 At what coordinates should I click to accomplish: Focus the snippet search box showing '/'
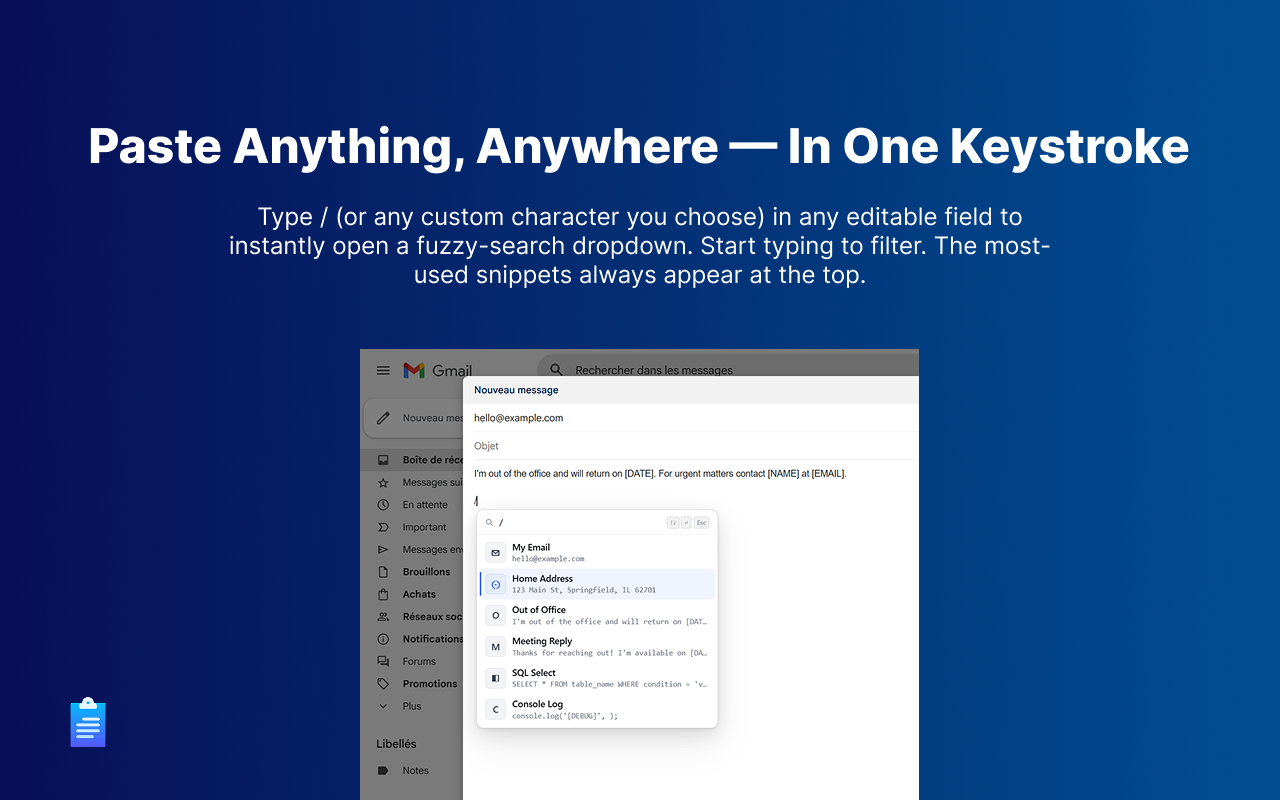pyautogui.click(x=580, y=522)
